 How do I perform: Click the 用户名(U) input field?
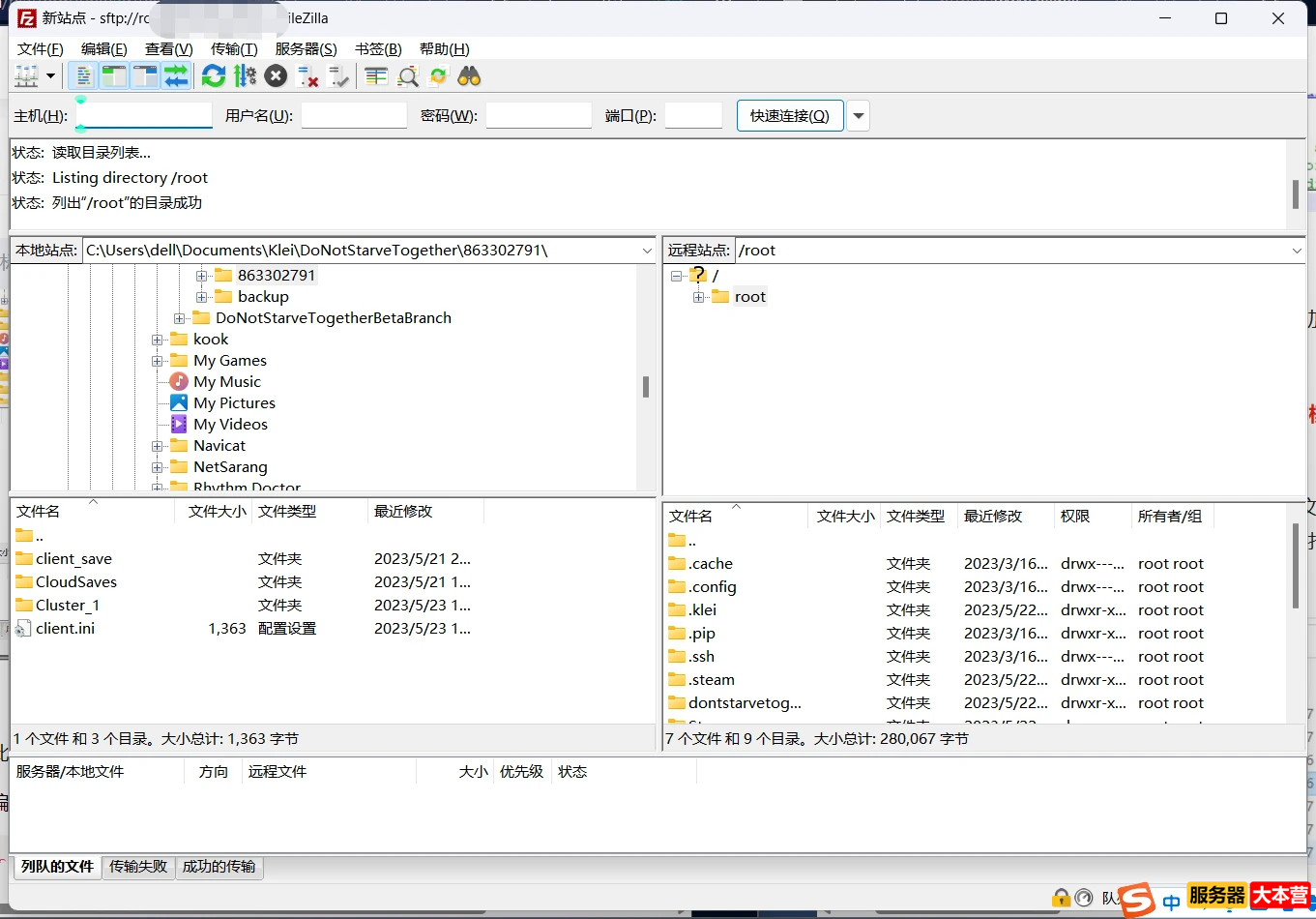coord(354,116)
